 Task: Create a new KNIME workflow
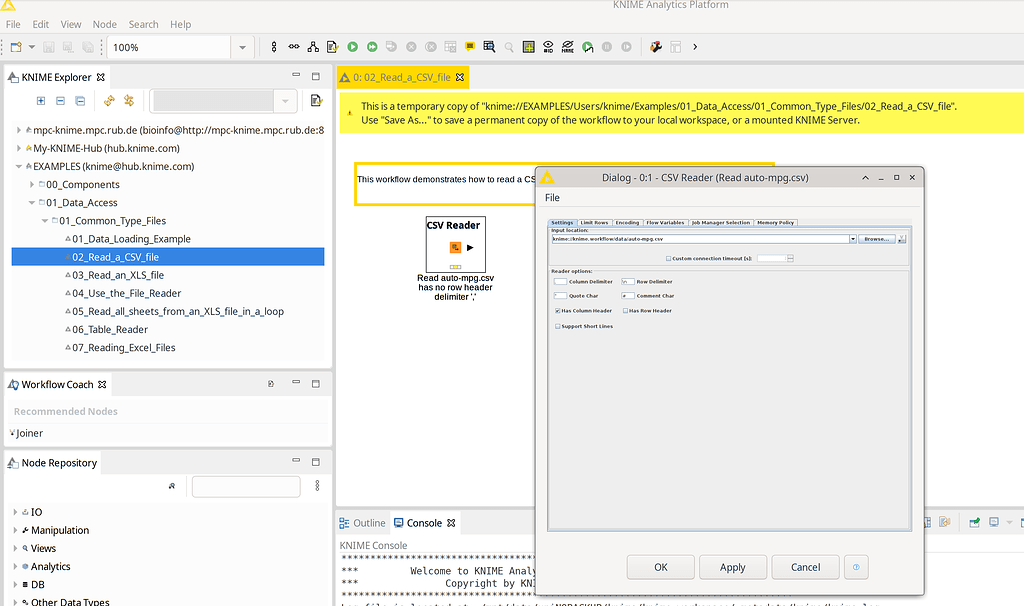[x=14, y=46]
